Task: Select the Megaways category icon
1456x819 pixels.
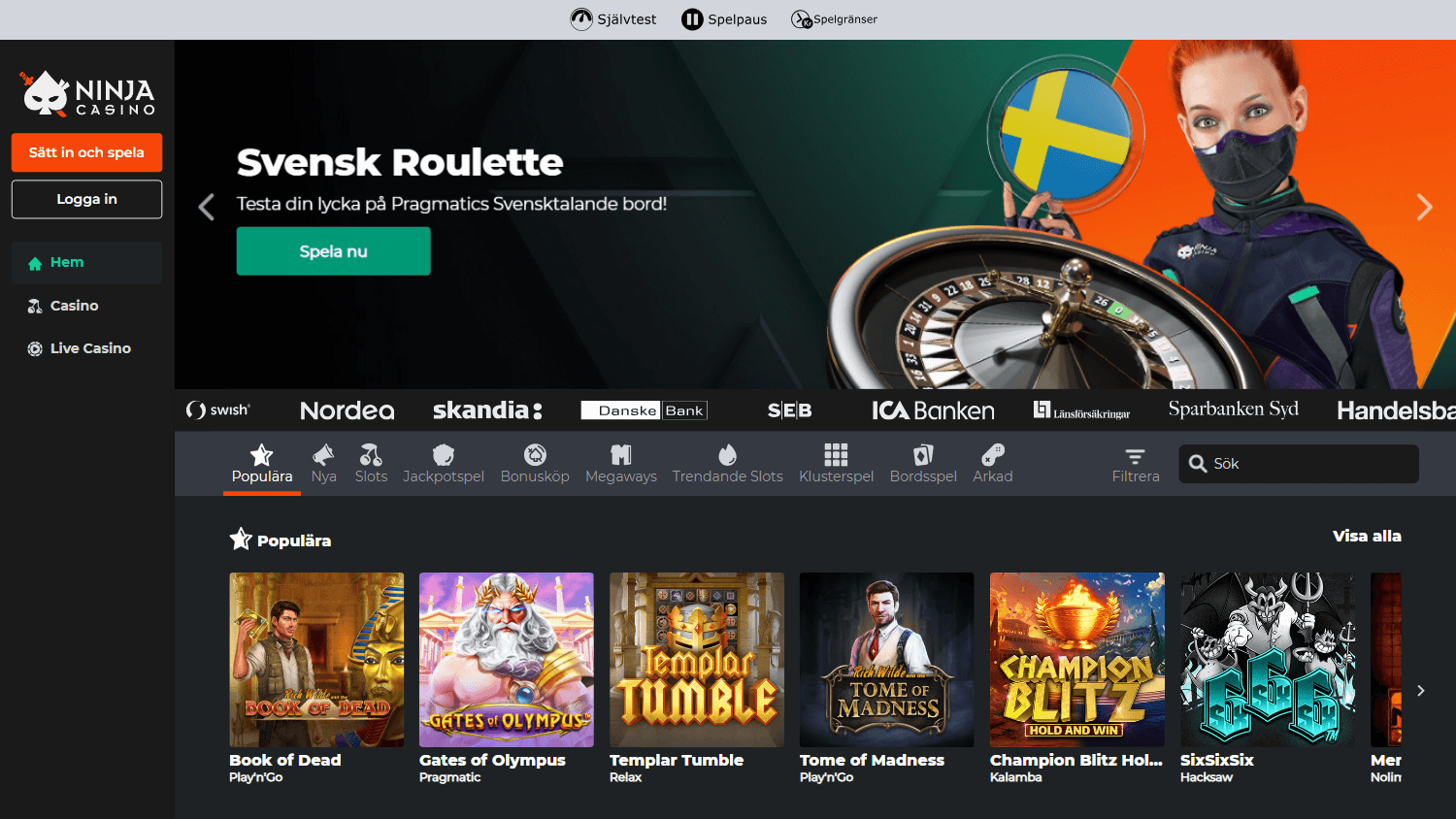Action: tap(621, 454)
